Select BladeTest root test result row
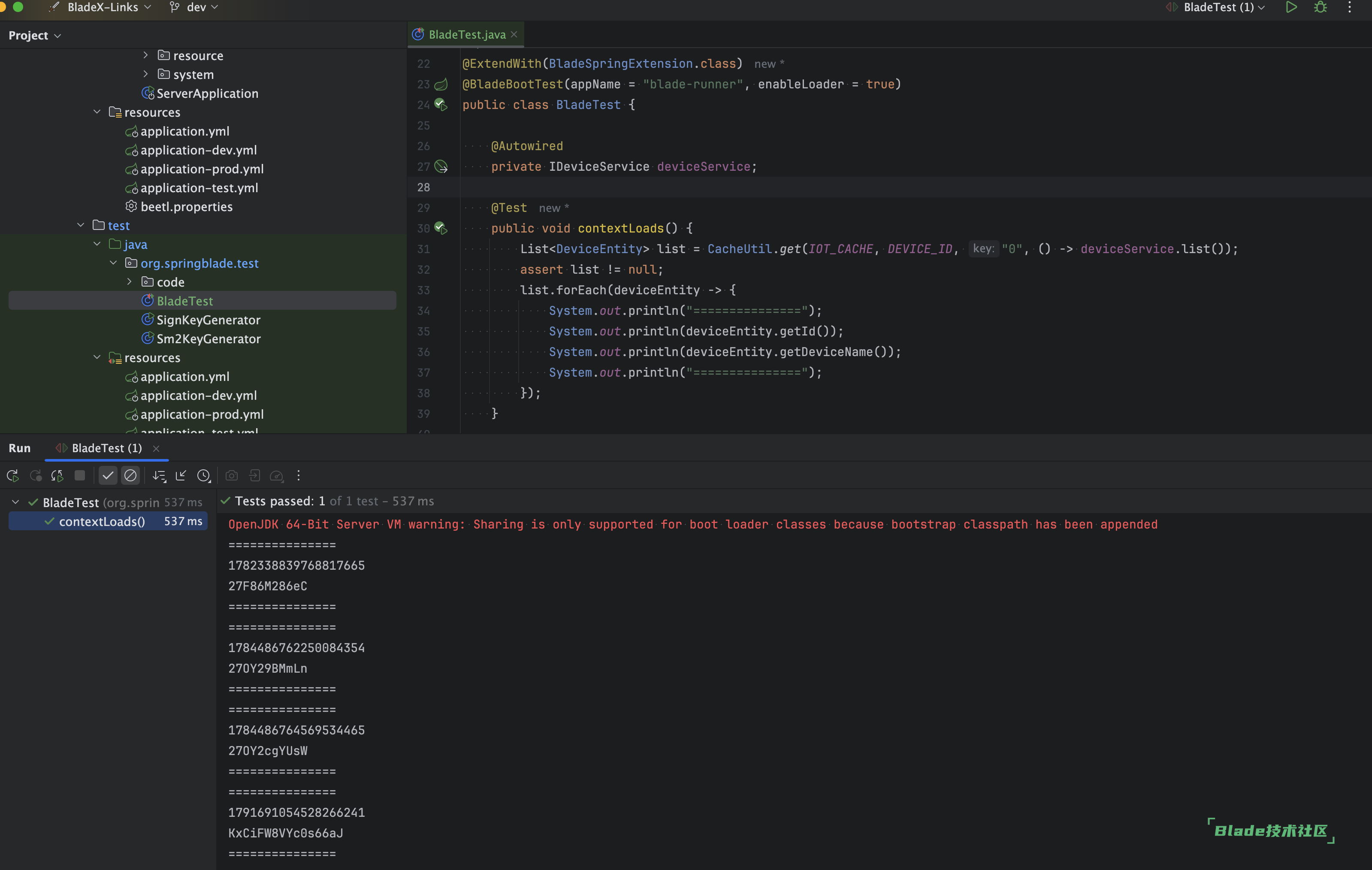Viewport: 1372px width, 870px height. click(108, 502)
